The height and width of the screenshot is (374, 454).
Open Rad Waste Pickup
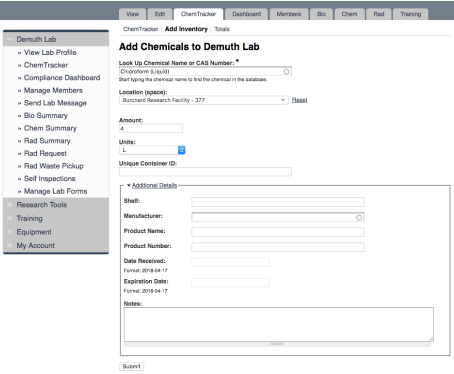point(54,166)
